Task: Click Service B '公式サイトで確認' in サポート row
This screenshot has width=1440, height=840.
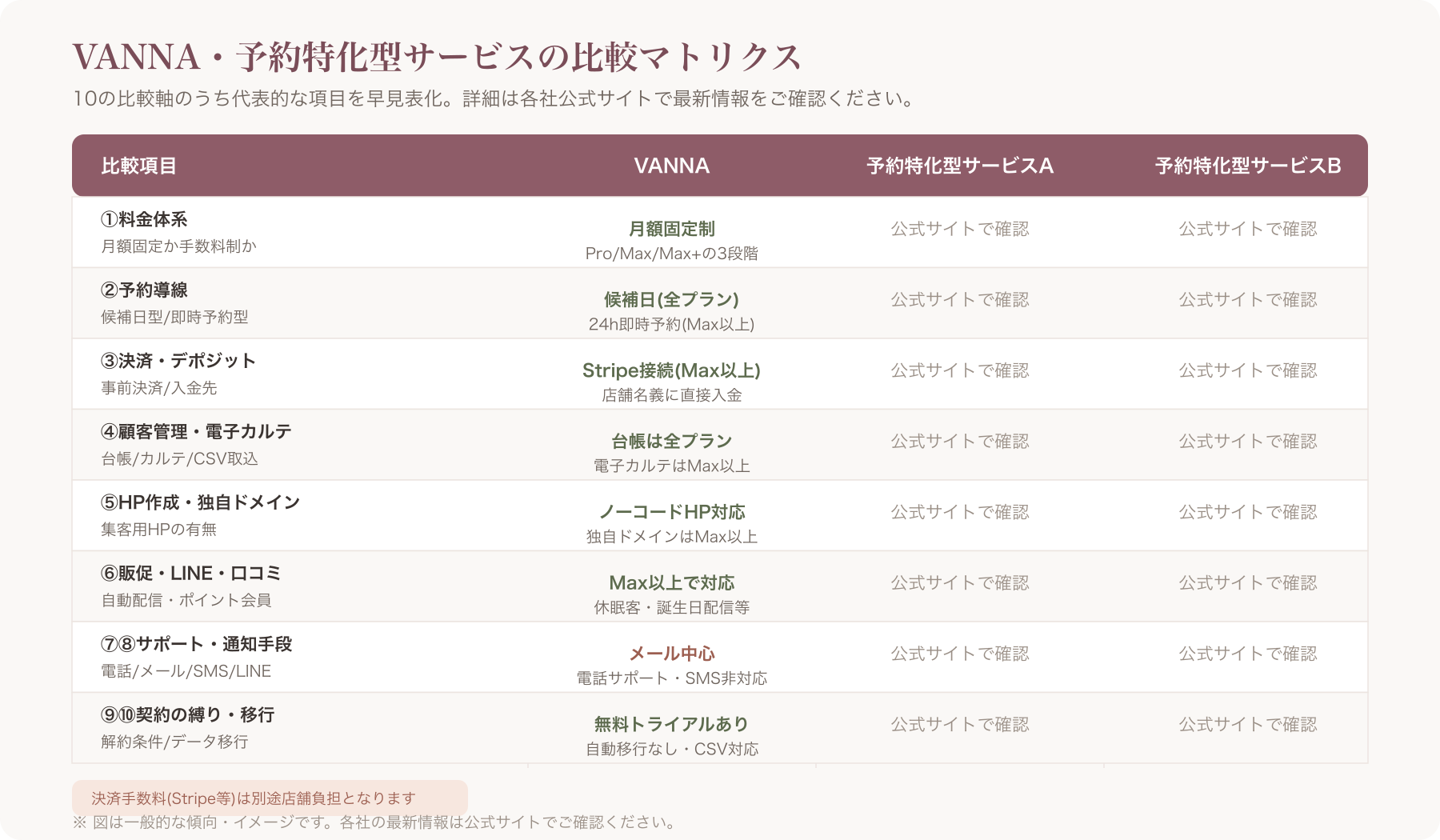Action: pos(1248,654)
